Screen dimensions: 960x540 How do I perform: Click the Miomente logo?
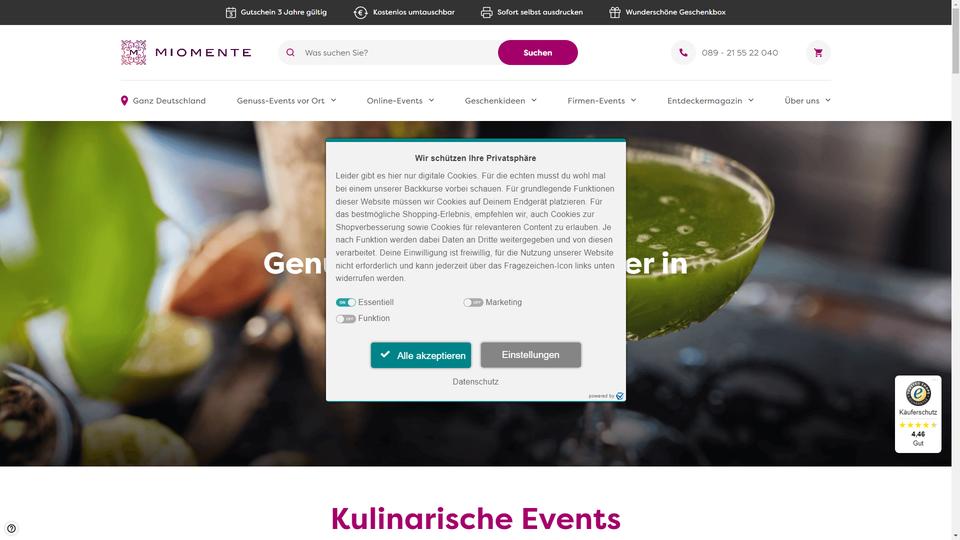point(186,53)
